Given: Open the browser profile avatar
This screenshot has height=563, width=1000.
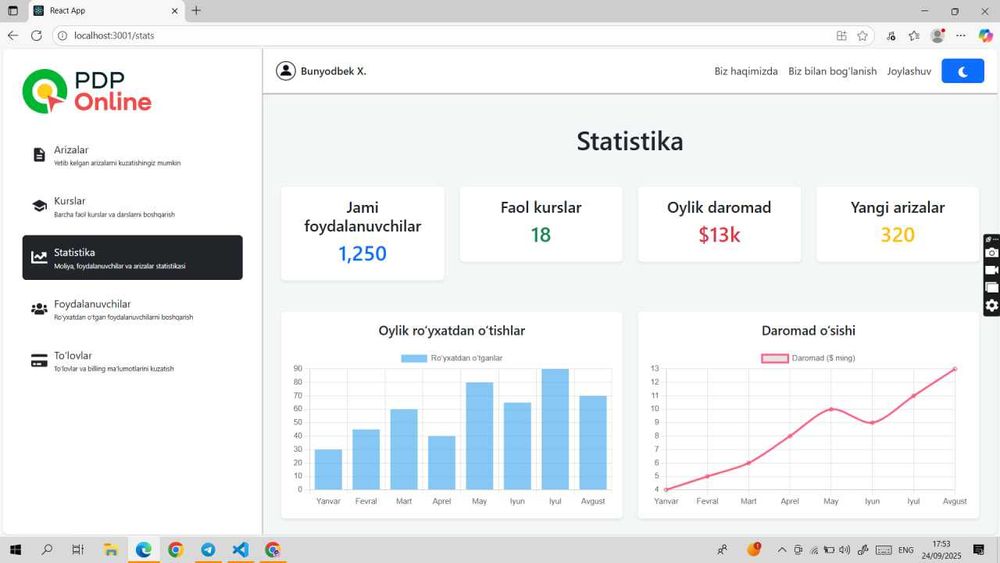Looking at the screenshot, I should (x=937, y=36).
